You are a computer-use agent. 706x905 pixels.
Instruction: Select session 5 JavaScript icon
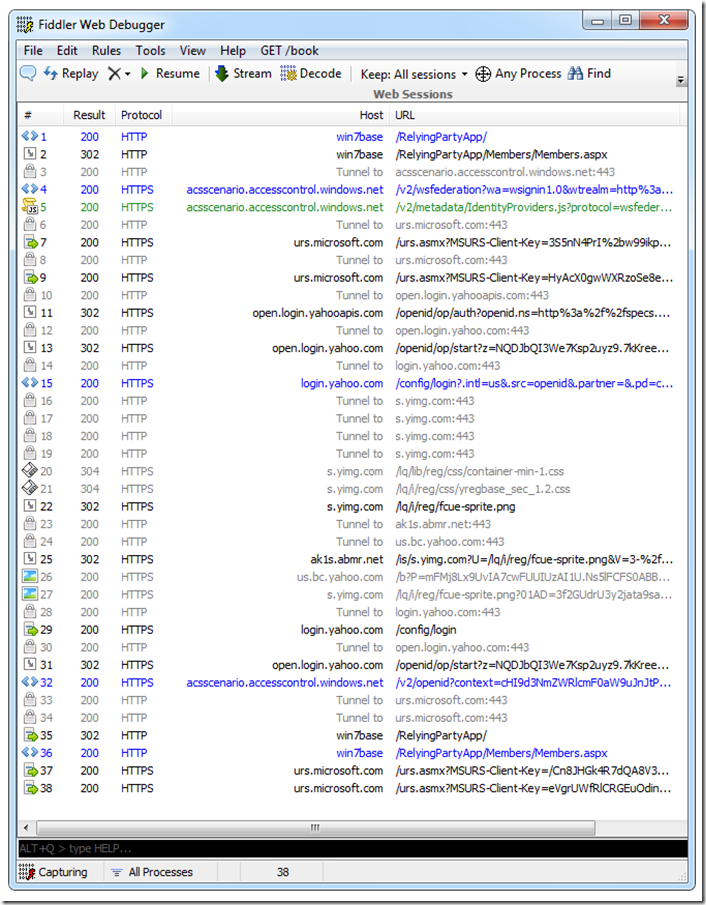[x=29, y=206]
